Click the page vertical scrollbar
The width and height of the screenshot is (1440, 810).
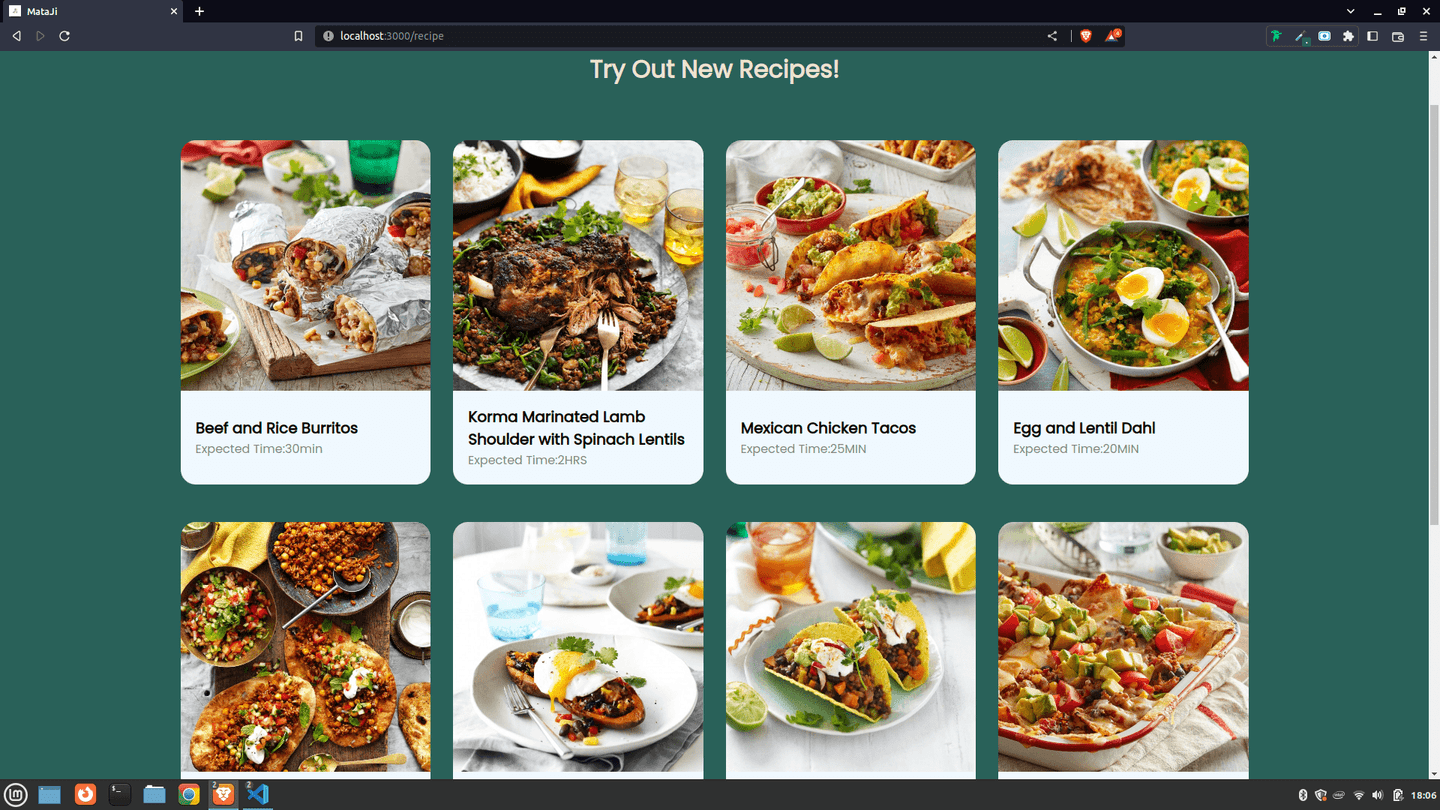coord(1434,315)
